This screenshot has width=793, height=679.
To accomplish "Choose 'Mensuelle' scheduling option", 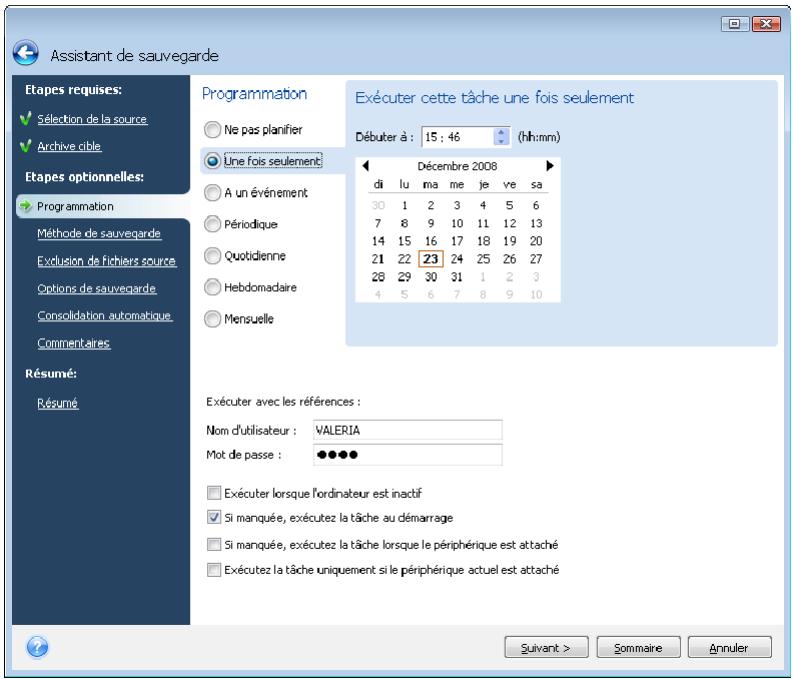I will pos(212,319).
